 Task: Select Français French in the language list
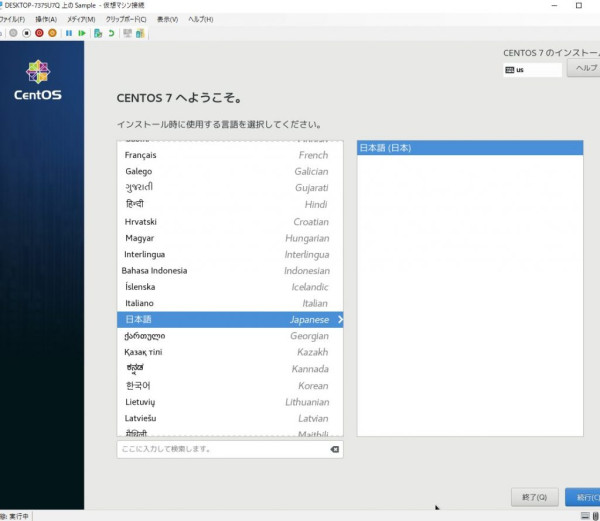pos(226,155)
